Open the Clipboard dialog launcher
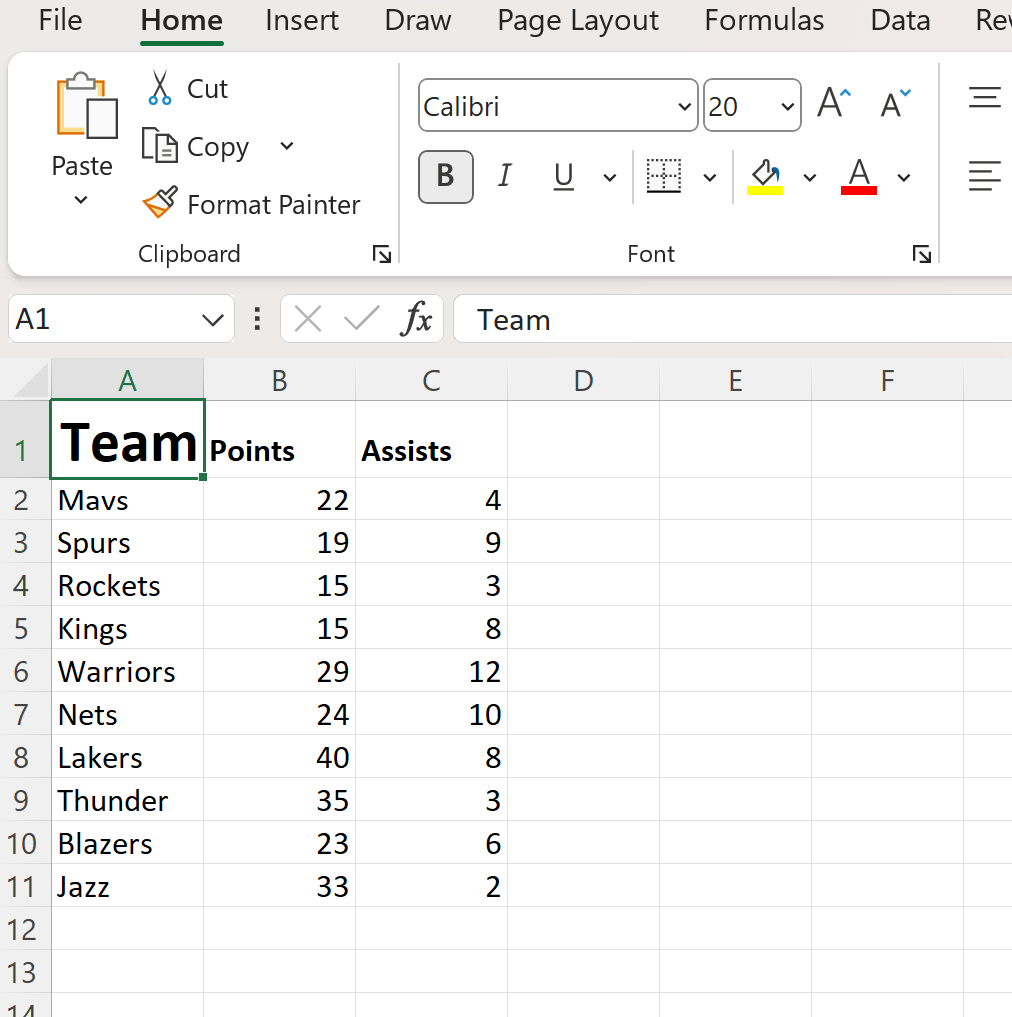 click(x=381, y=254)
